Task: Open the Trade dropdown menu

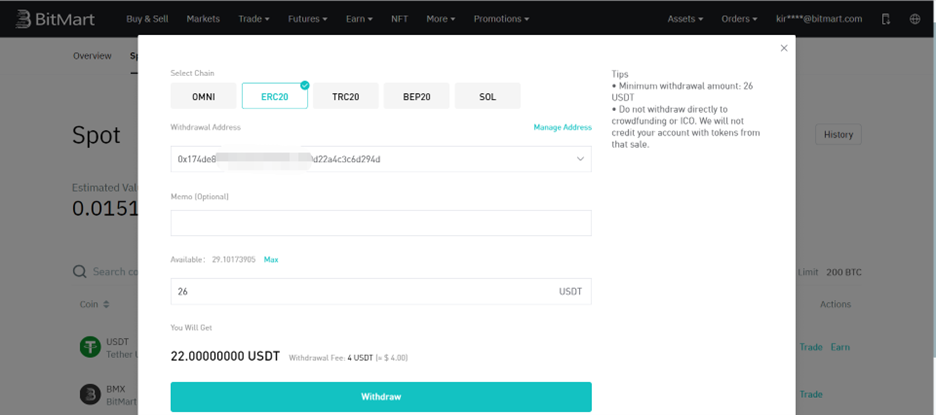Action: [x=254, y=19]
